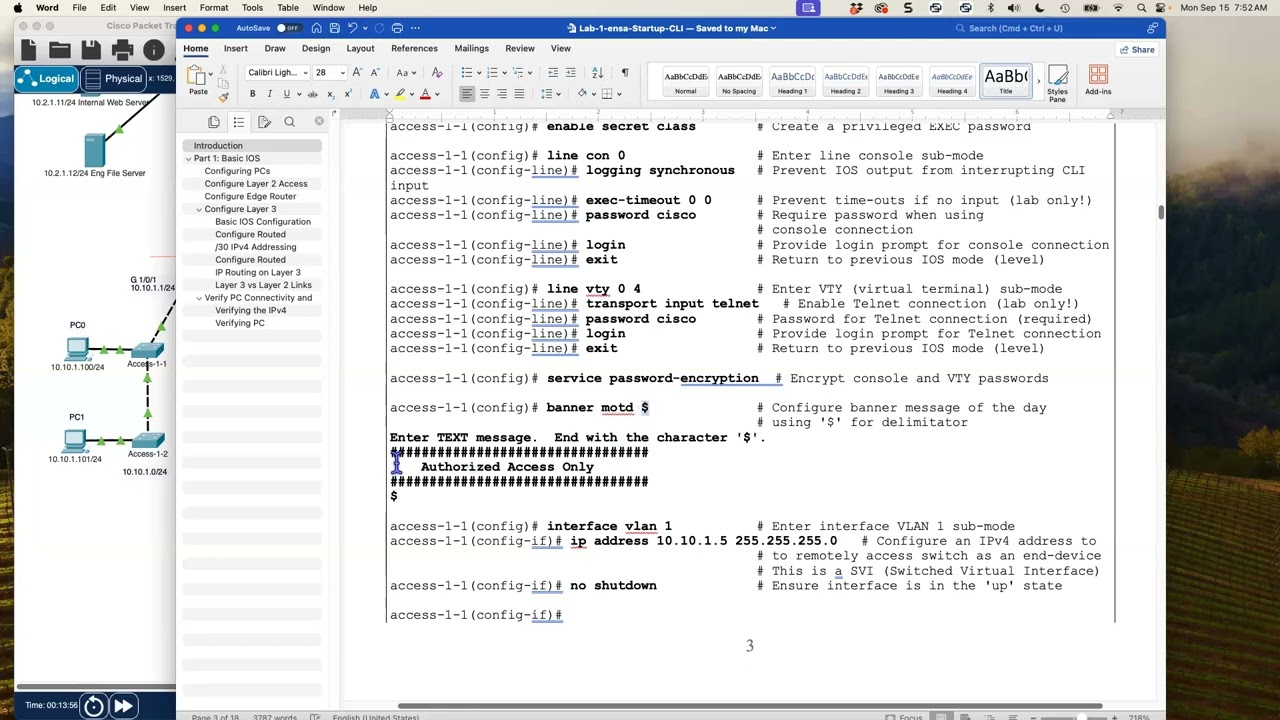Viewport: 1280px width, 720px height.
Task: Increase paragraph indent
Action: [570, 73]
